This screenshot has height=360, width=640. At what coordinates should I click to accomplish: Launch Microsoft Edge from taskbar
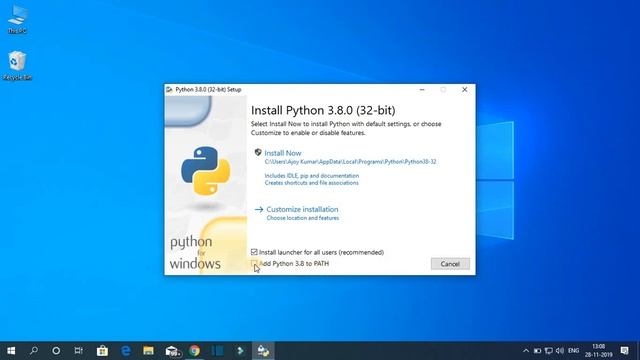coord(126,351)
